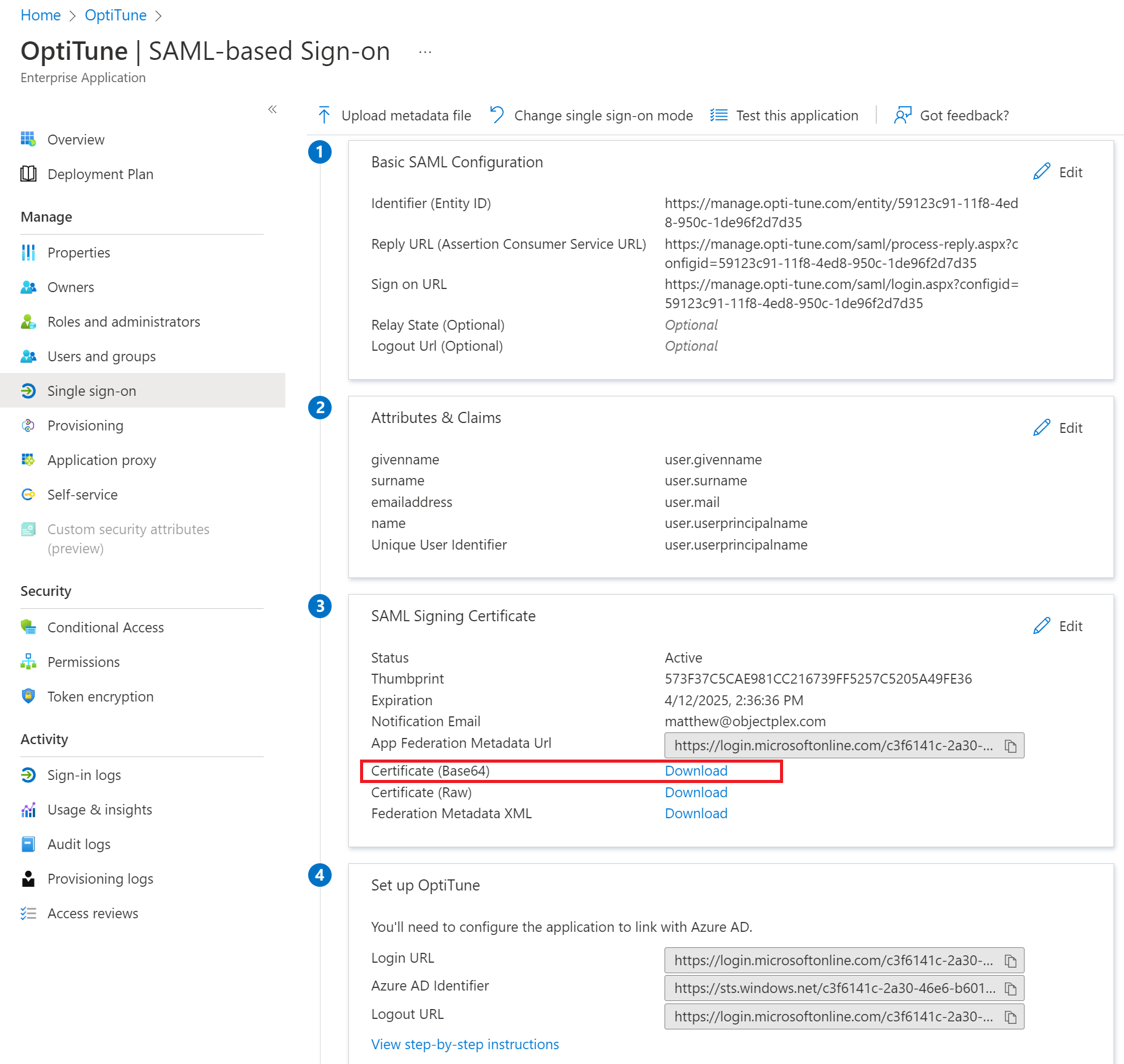This screenshot has width=1124, height=1064.
Task: Click the Logout URL field
Action: 844,1017
